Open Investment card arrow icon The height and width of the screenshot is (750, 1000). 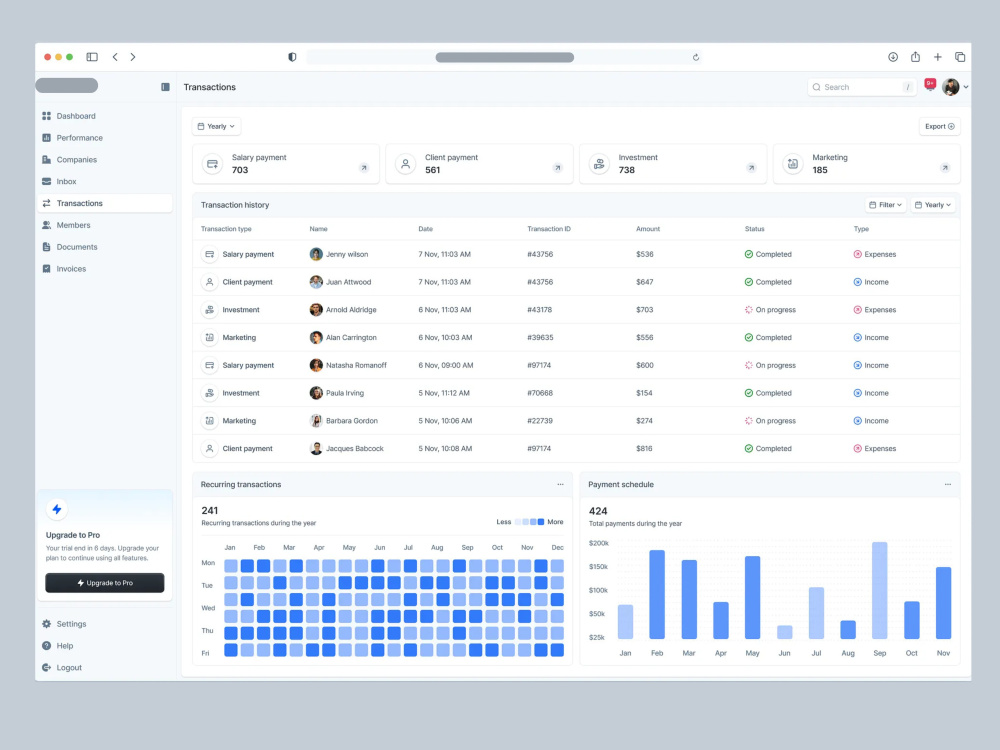tap(751, 168)
